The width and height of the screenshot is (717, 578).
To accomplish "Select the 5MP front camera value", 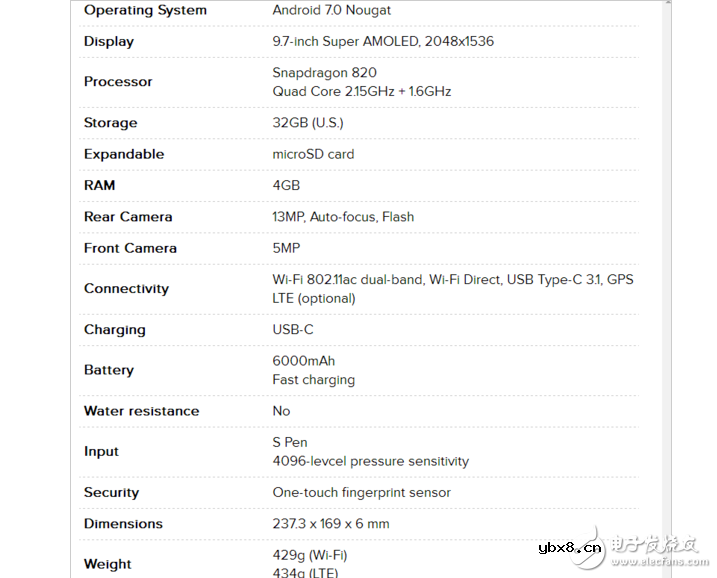I will coord(286,248).
